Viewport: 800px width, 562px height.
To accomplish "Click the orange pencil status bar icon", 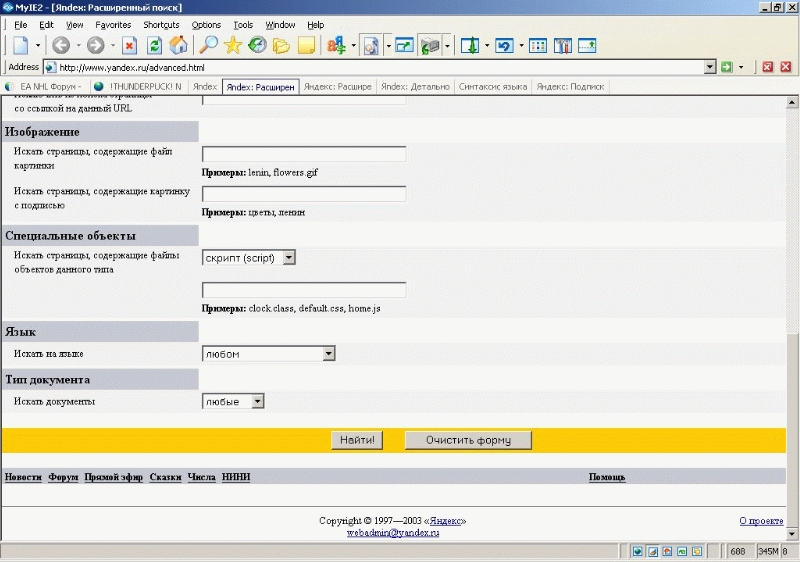I will (x=653, y=551).
